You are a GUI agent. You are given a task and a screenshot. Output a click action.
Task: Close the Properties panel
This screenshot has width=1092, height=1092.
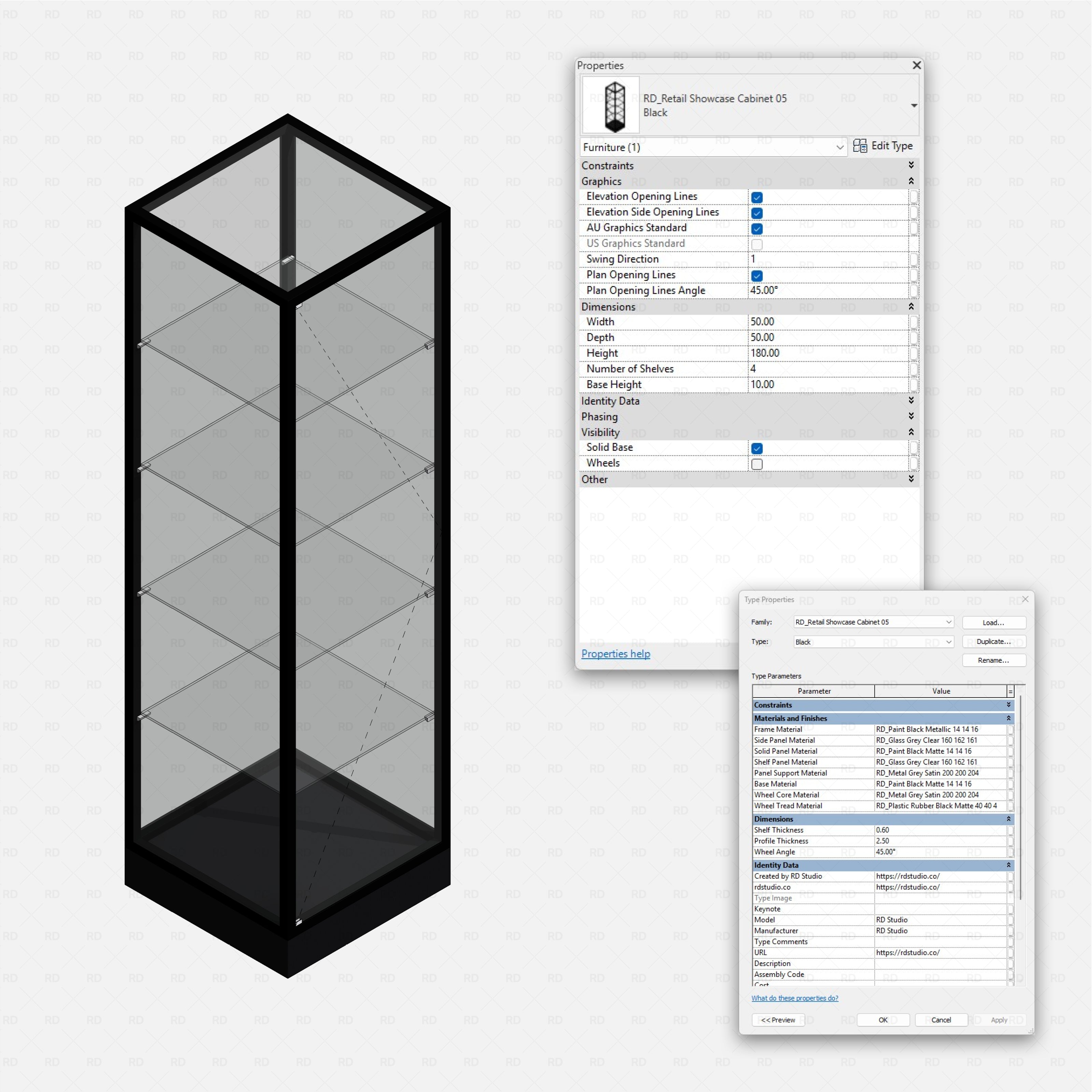(917, 66)
